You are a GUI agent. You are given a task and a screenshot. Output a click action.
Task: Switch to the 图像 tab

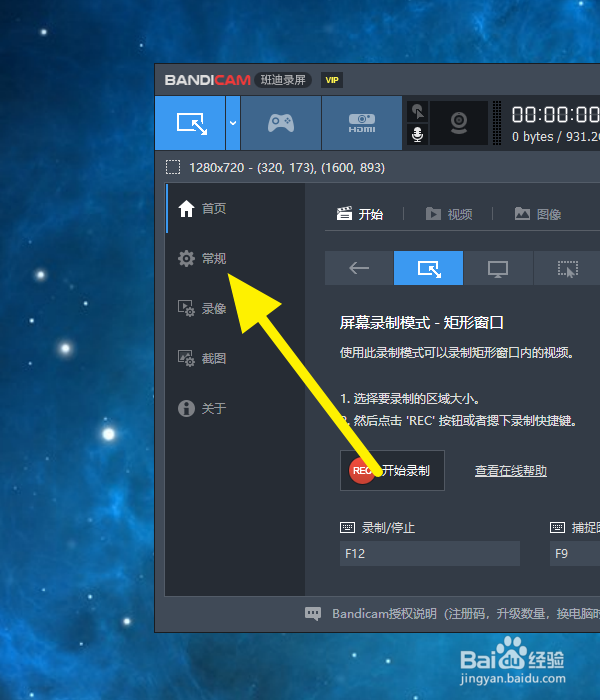pyautogui.click(x=538, y=214)
